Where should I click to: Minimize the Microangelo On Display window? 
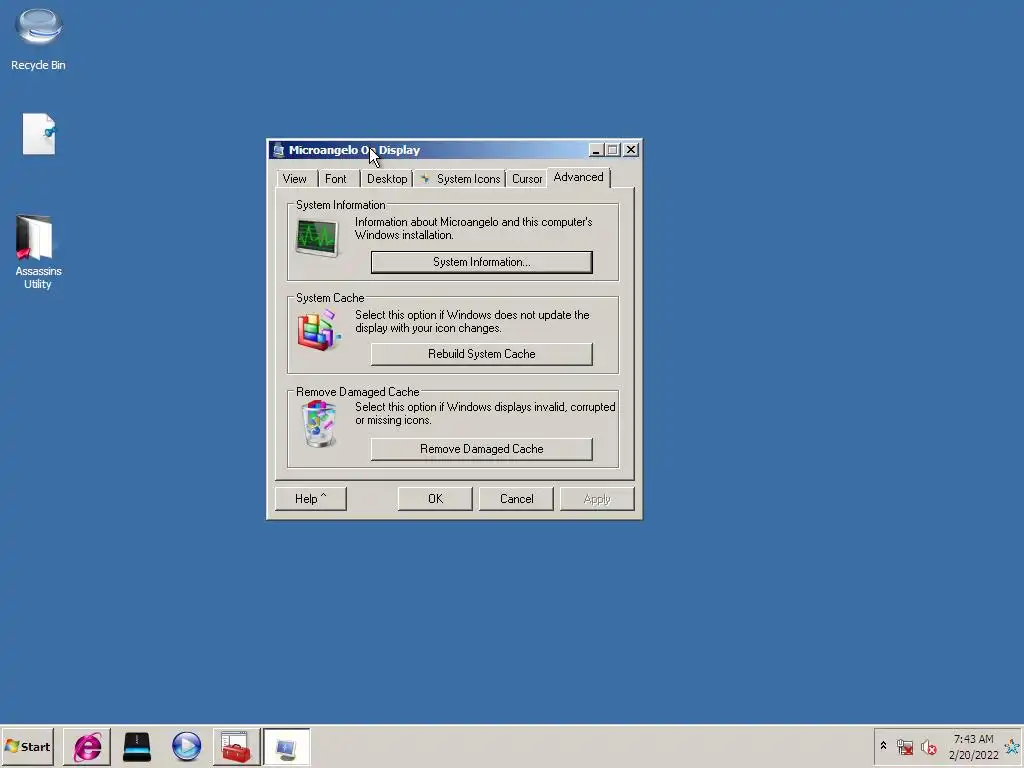(595, 150)
